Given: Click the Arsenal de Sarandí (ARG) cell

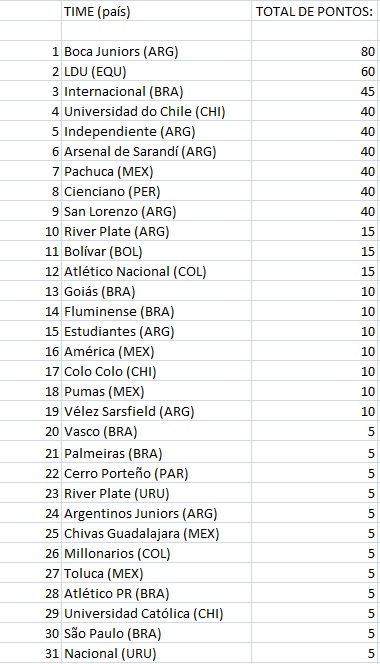Looking at the screenshot, I should [x=156, y=151].
